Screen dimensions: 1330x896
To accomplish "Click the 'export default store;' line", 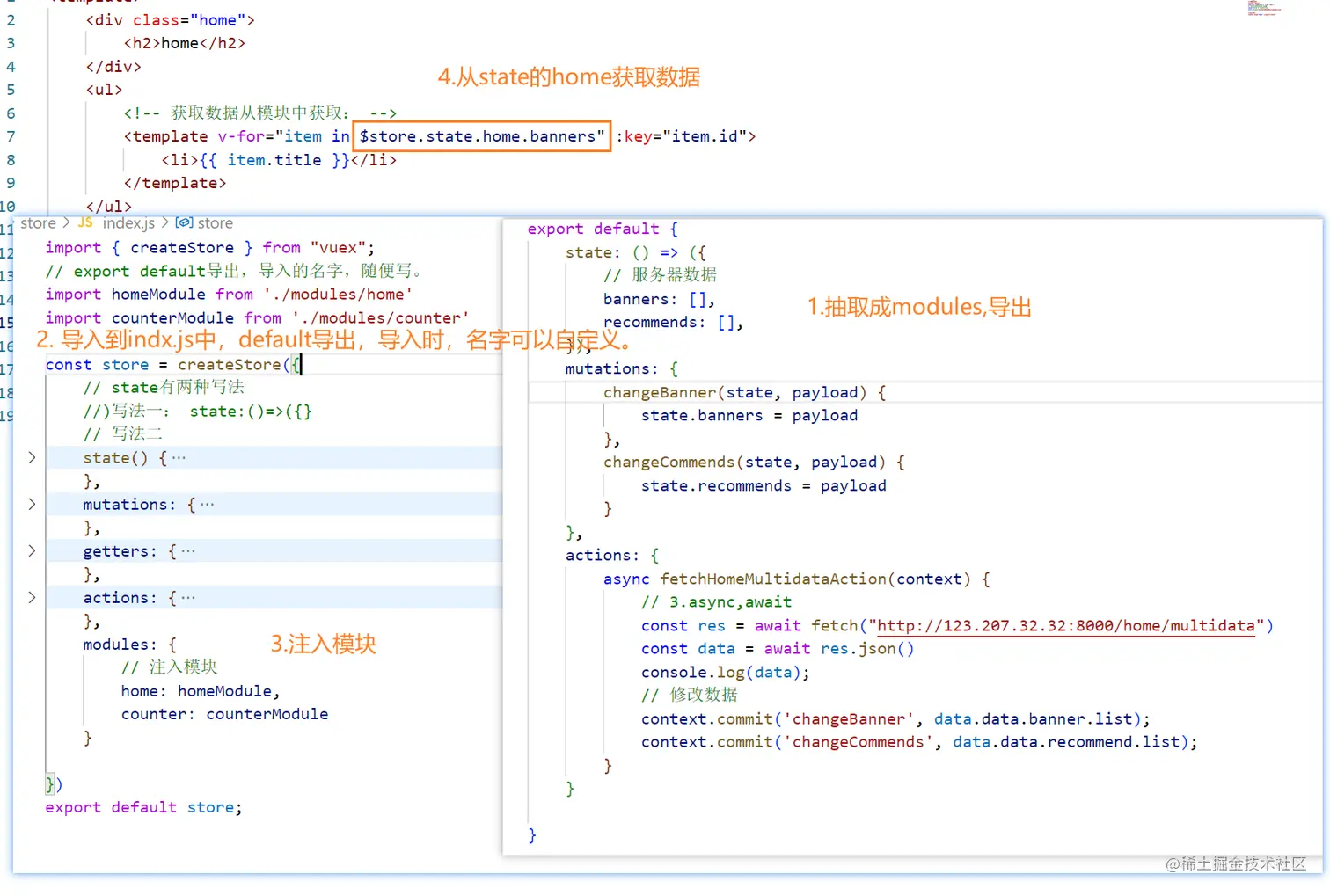I will click(x=143, y=807).
